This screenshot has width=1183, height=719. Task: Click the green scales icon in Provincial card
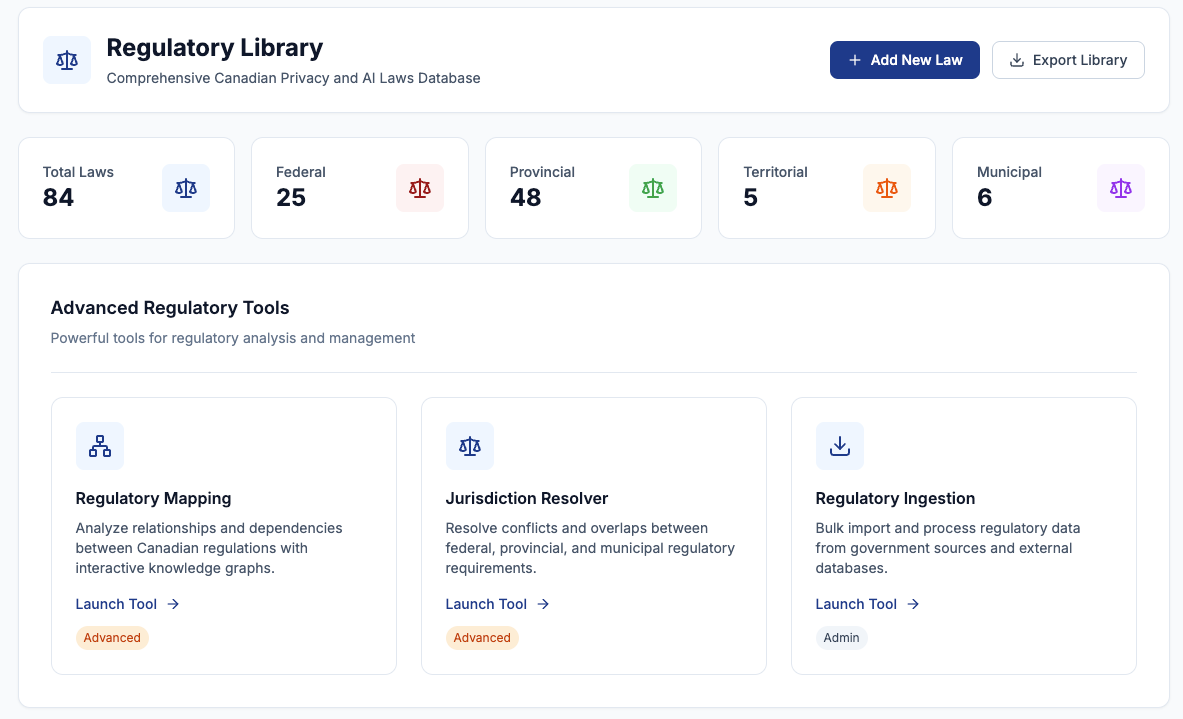pos(653,188)
